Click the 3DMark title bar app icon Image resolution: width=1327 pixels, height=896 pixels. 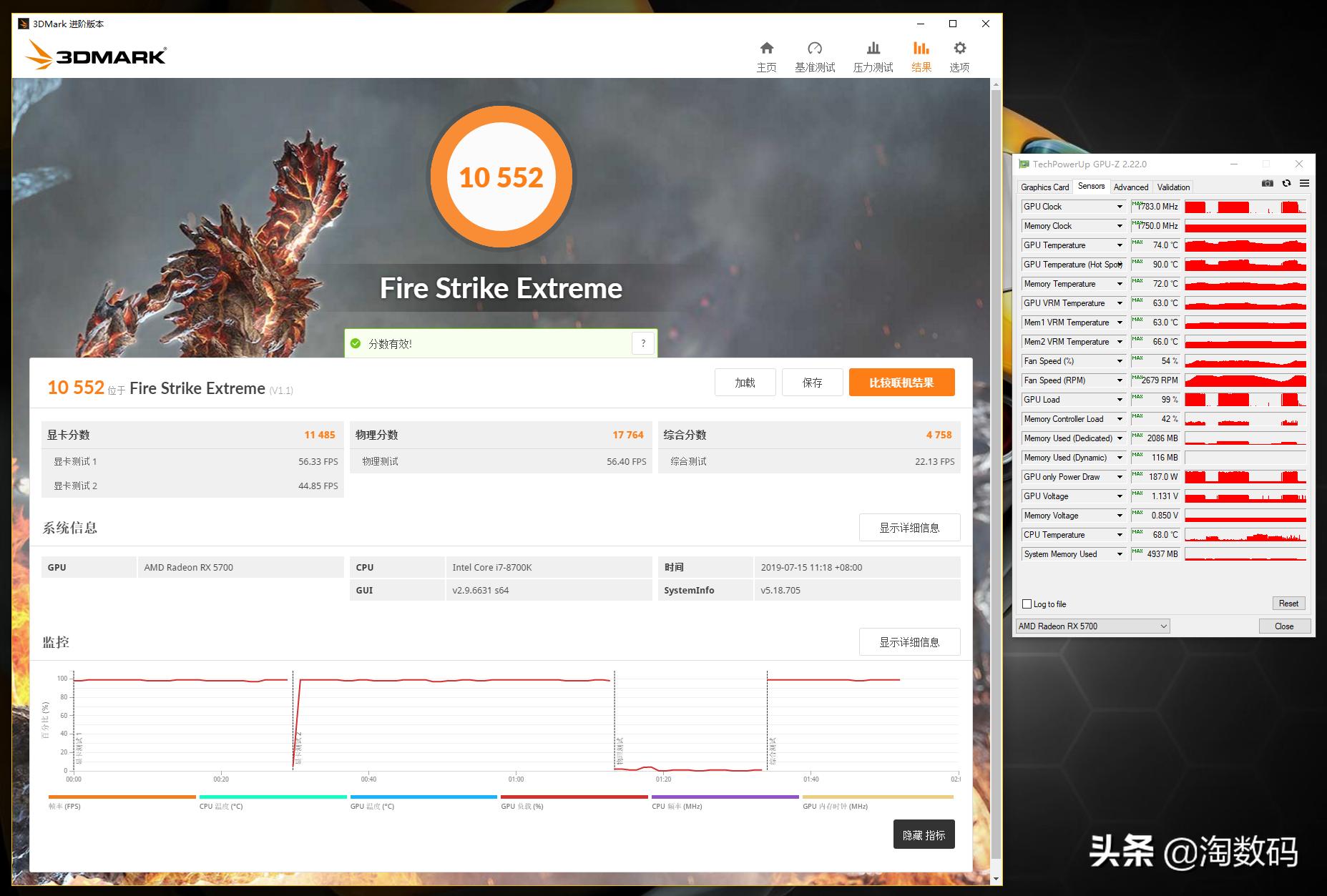tap(24, 24)
